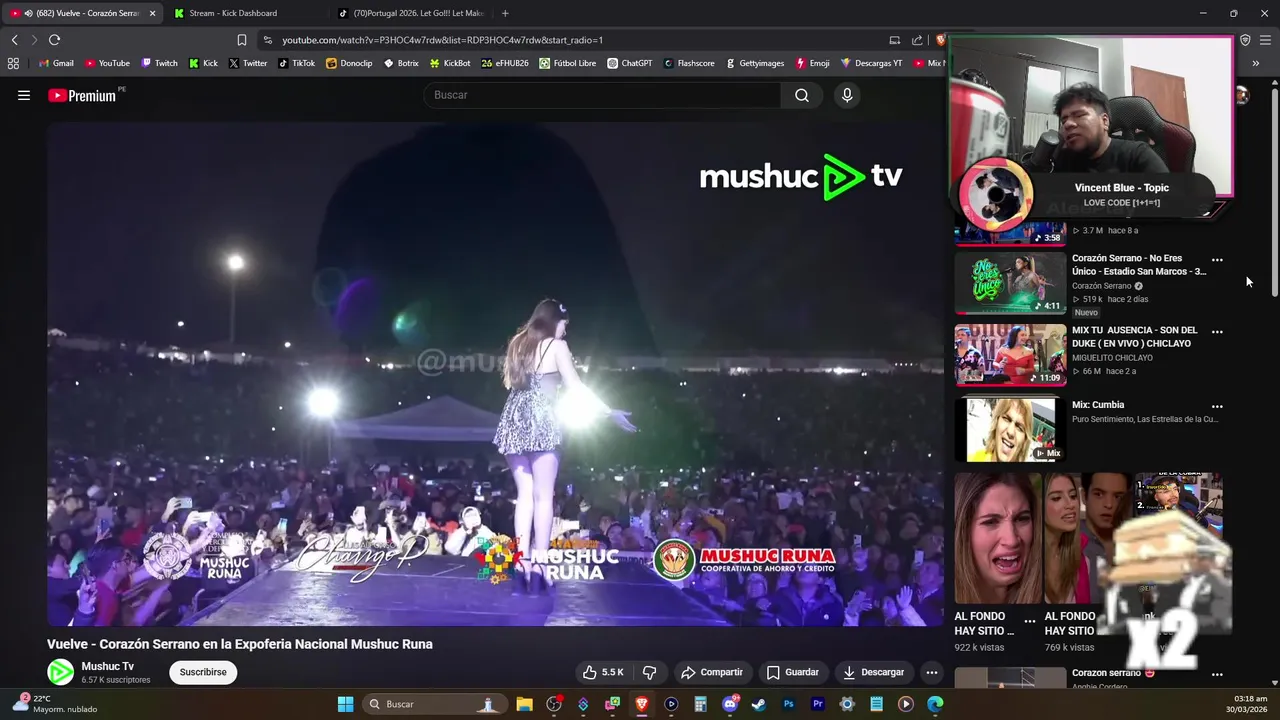Open Calculator from taskbar

701,704
